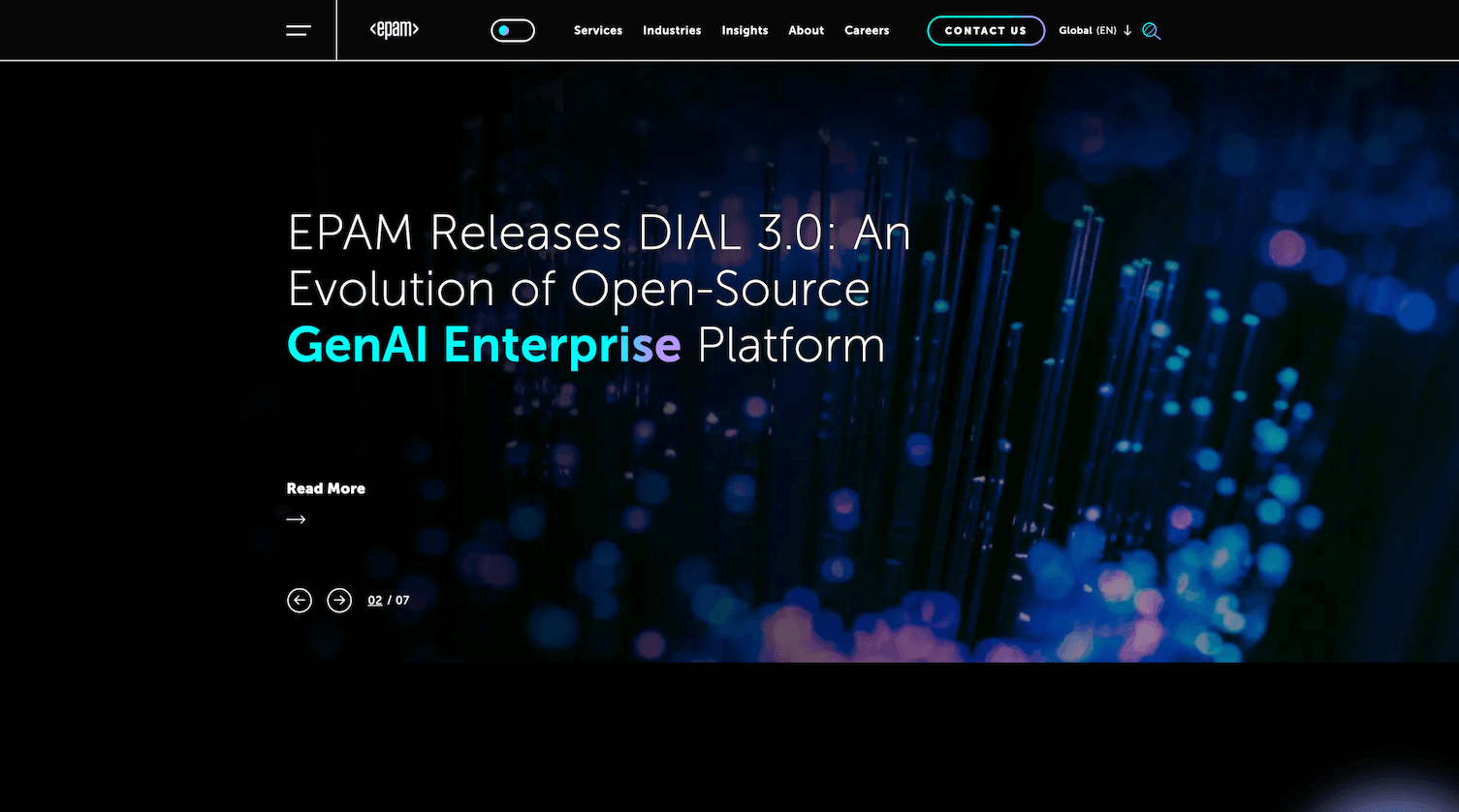
Task: Click the DIAL 3.0 headline text
Action: 599,289
